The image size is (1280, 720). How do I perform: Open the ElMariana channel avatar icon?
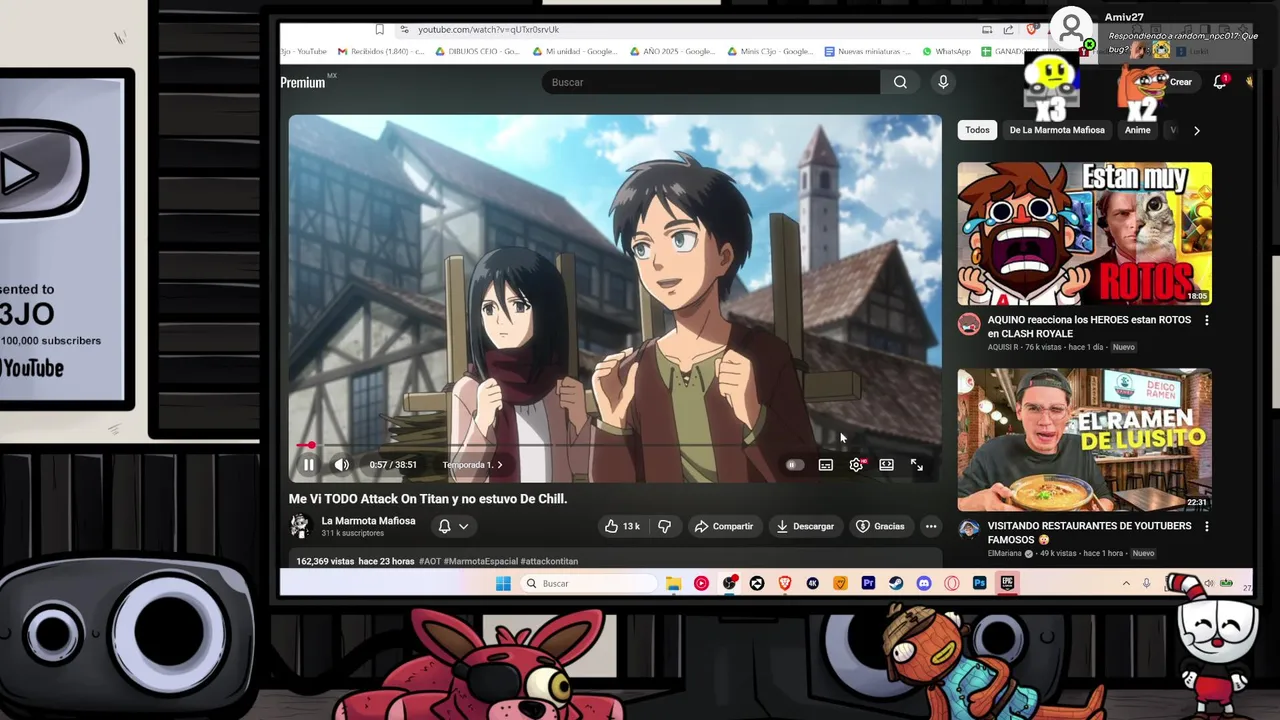(969, 529)
